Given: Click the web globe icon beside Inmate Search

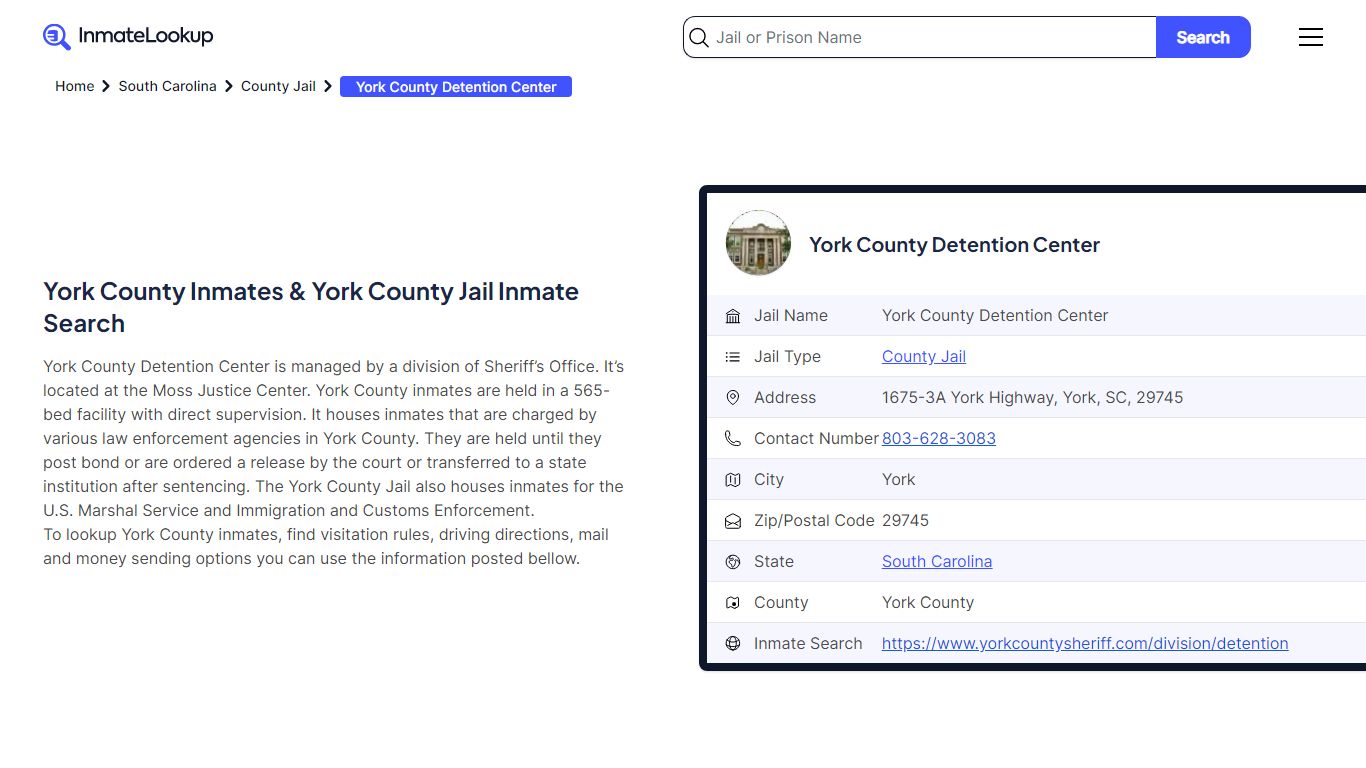Looking at the screenshot, I should click(x=733, y=644).
